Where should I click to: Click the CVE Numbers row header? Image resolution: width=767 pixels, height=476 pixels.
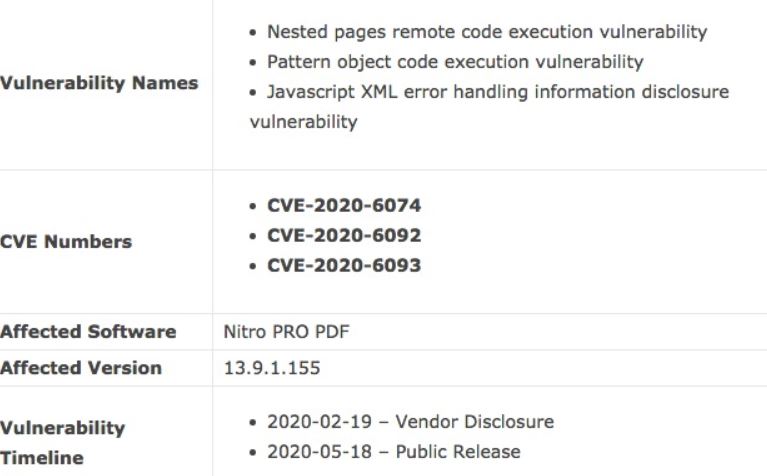(x=66, y=242)
